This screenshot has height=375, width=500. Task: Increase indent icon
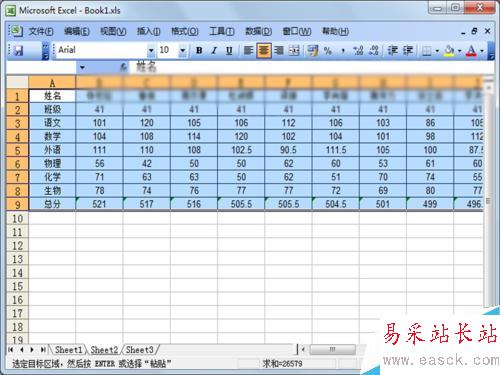[x=408, y=51]
